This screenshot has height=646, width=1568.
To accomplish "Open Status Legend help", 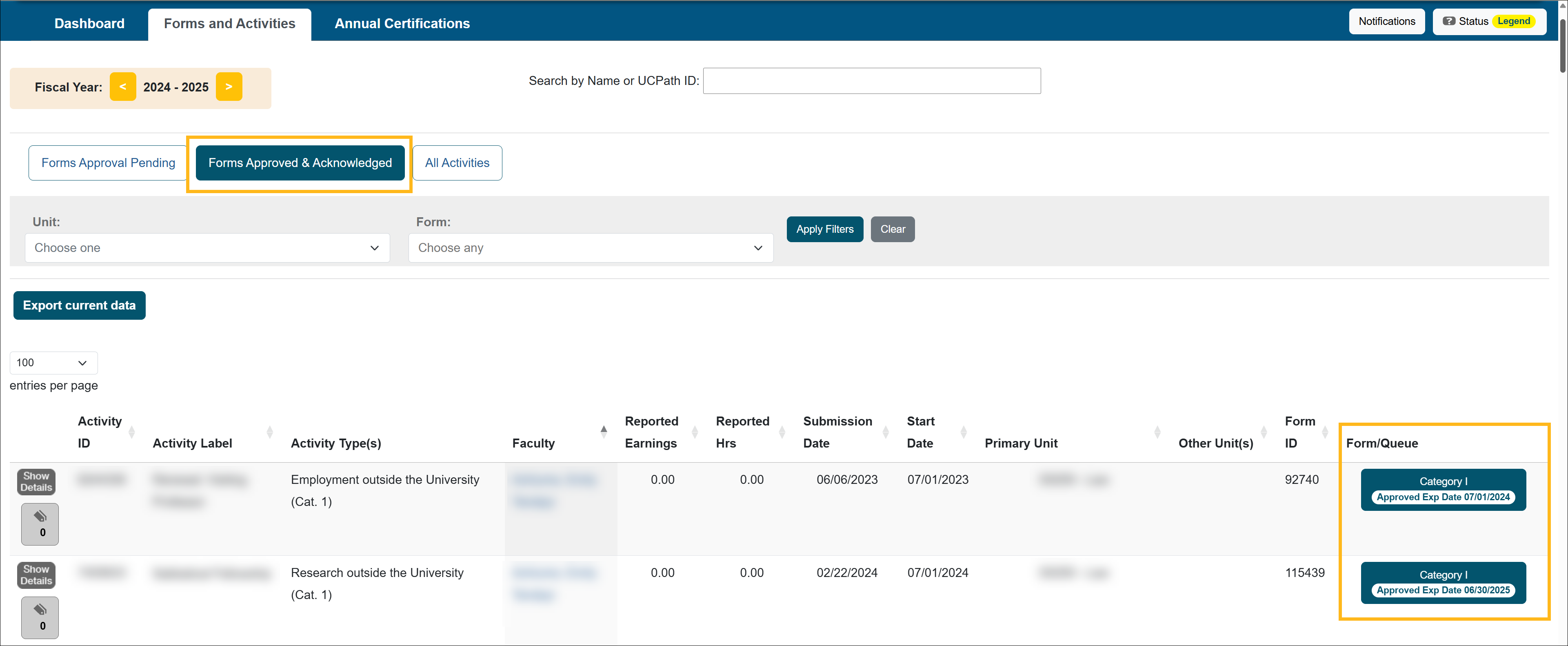I will tap(1489, 21).
